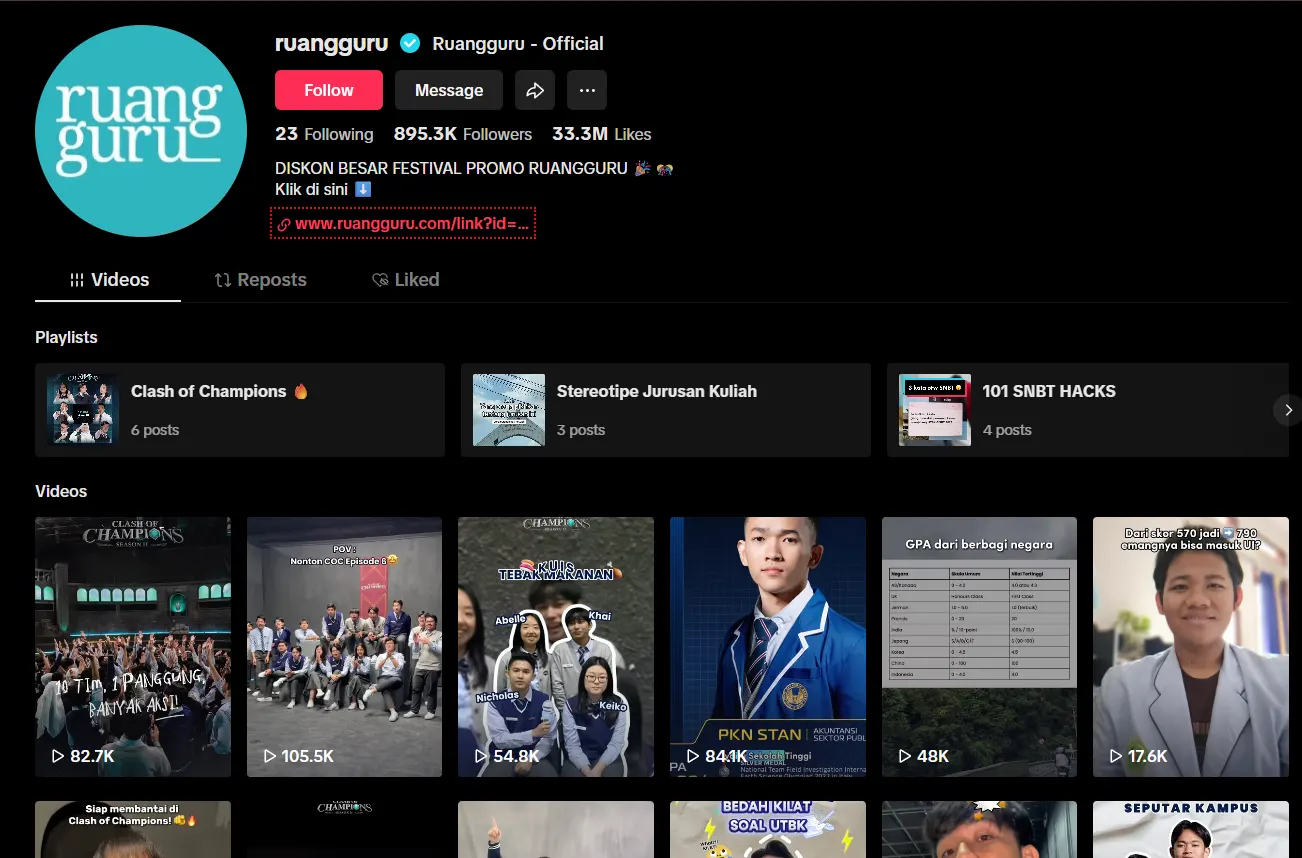Image resolution: width=1302 pixels, height=858 pixels.
Task: Click the 895.3K Followers count
Action: [463, 134]
